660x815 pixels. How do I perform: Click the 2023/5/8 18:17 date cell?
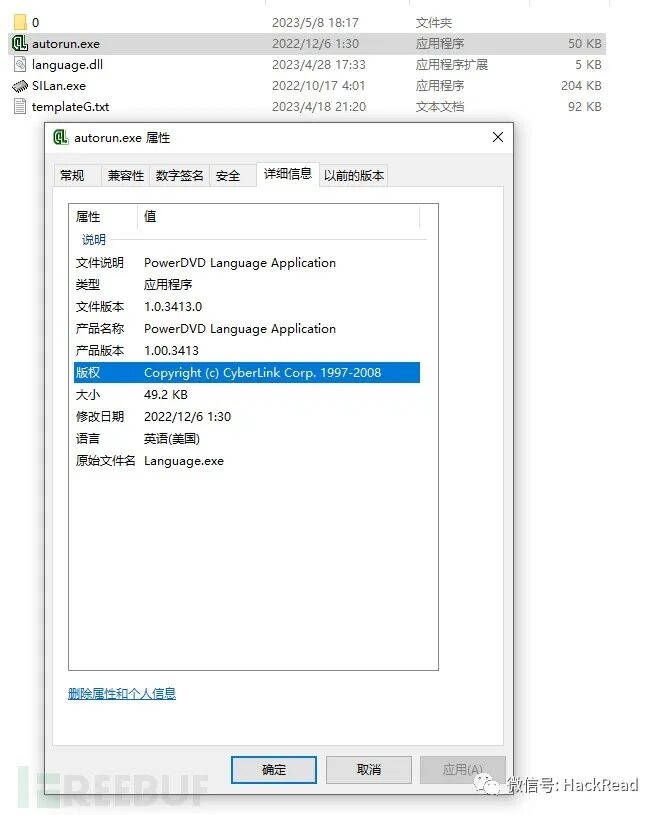click(315, 23)
